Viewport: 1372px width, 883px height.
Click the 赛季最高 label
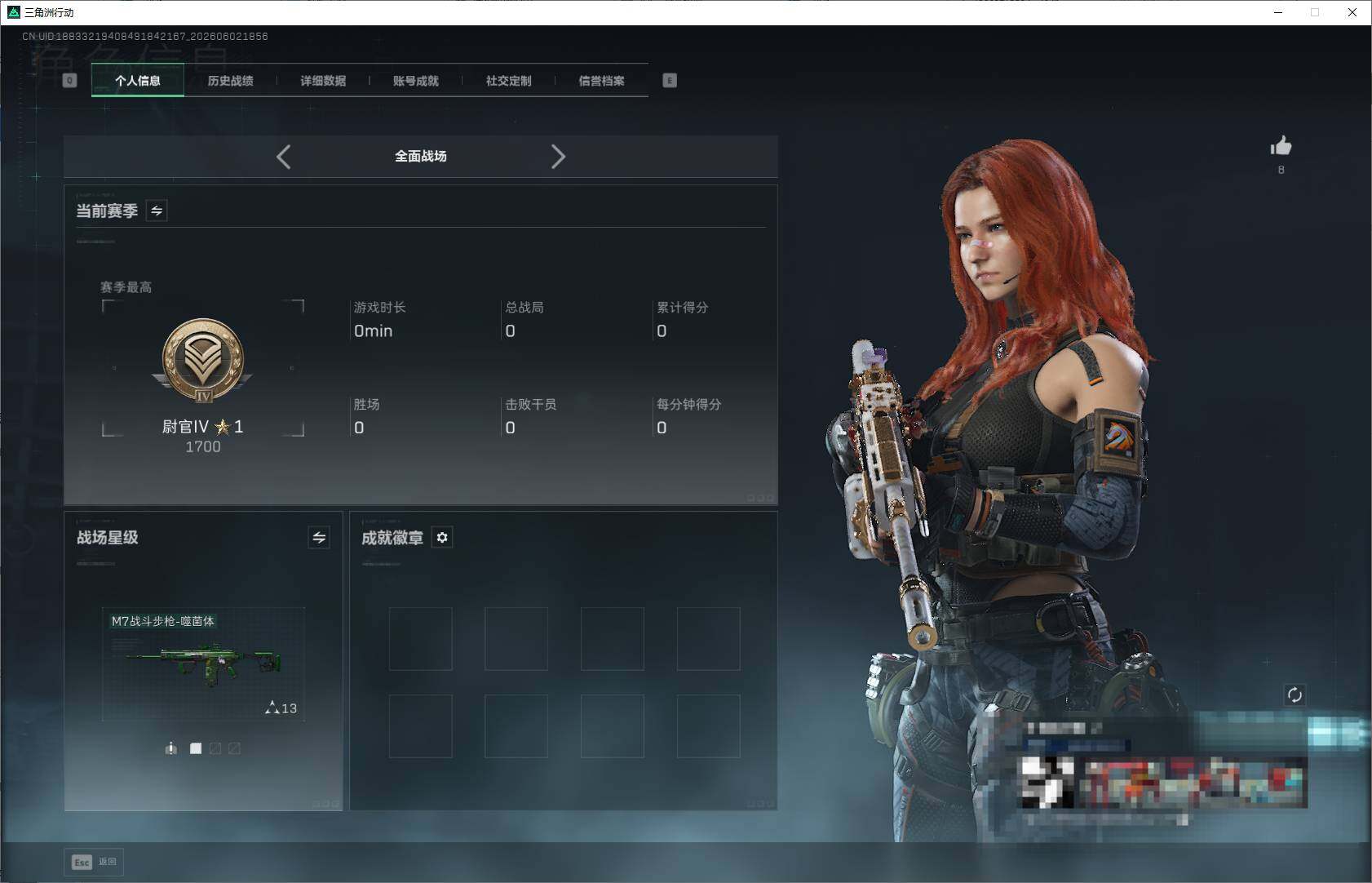[x=126, y=287]
